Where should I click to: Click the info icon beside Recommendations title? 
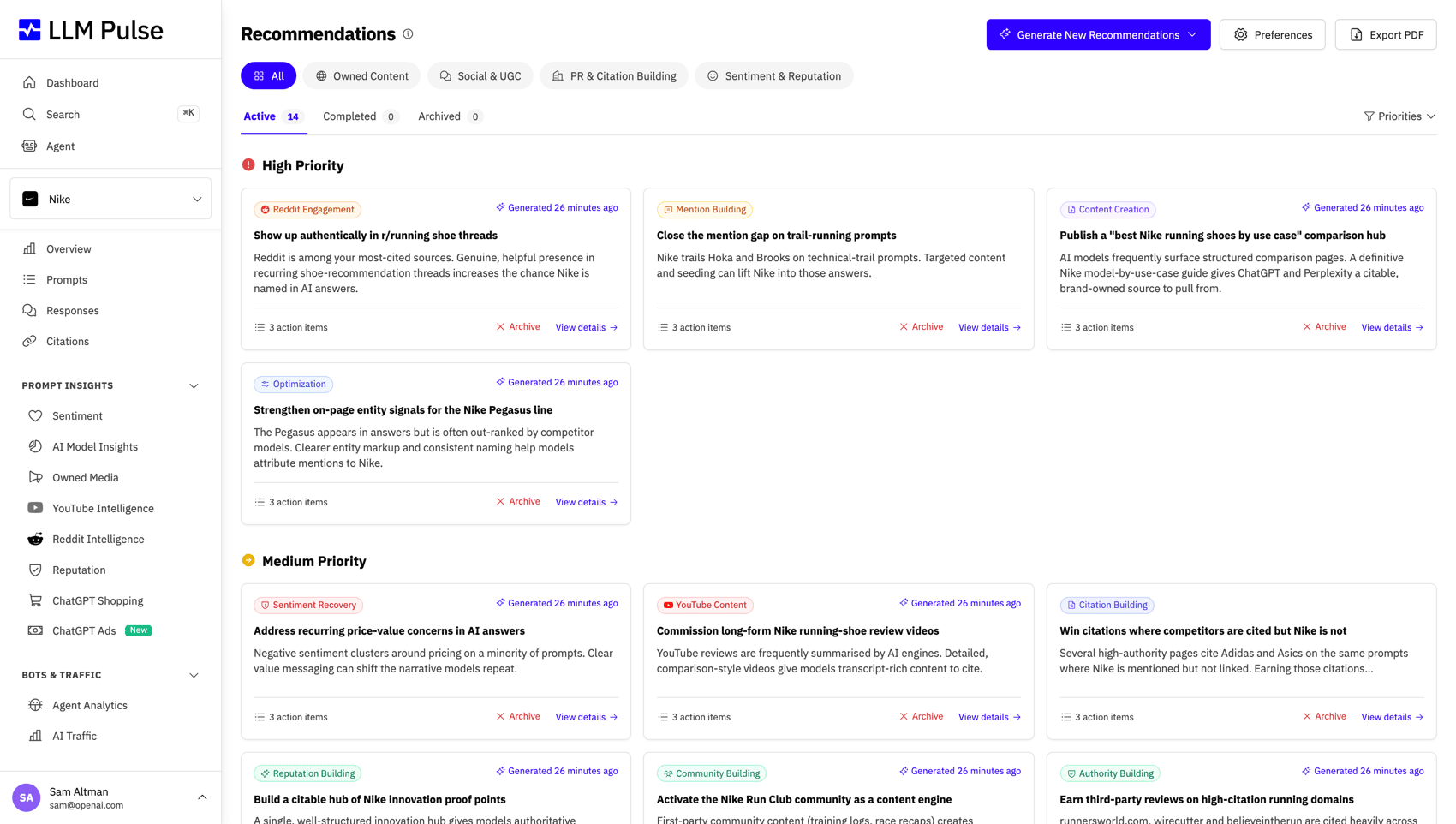click(408, 34)
